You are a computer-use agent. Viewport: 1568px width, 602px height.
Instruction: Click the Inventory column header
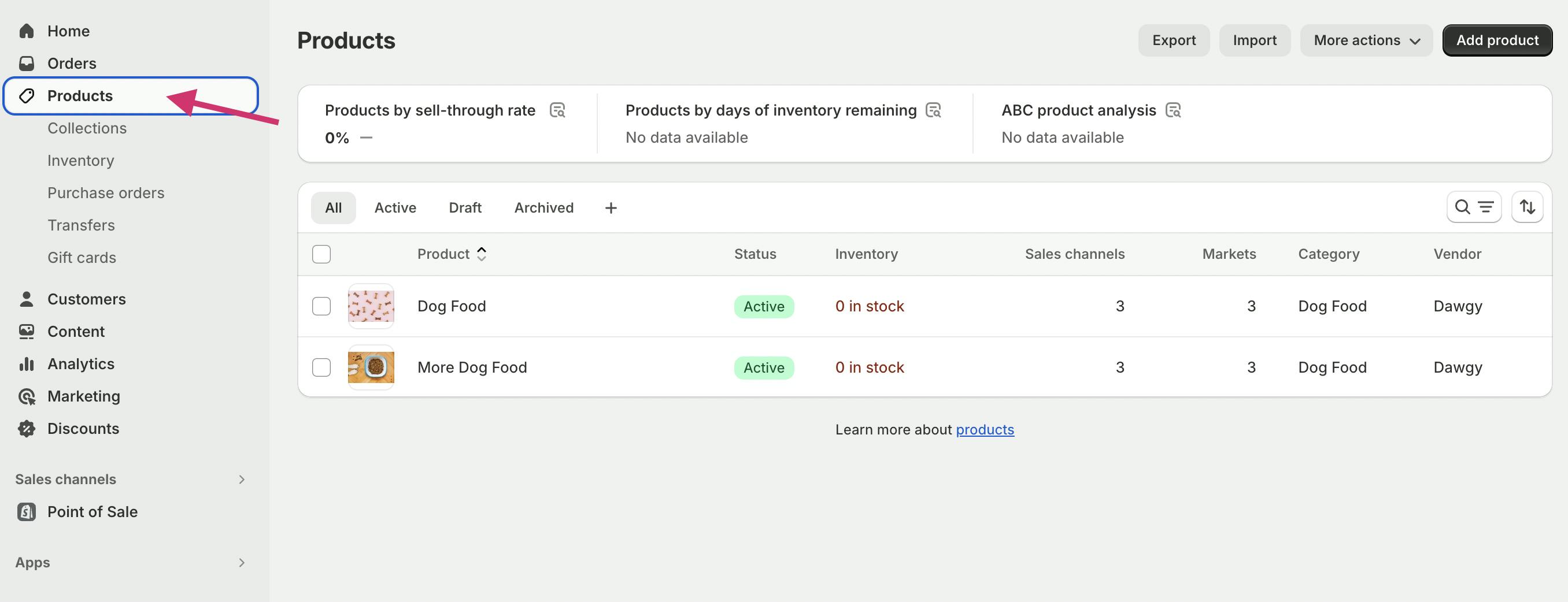click(866, 254)
